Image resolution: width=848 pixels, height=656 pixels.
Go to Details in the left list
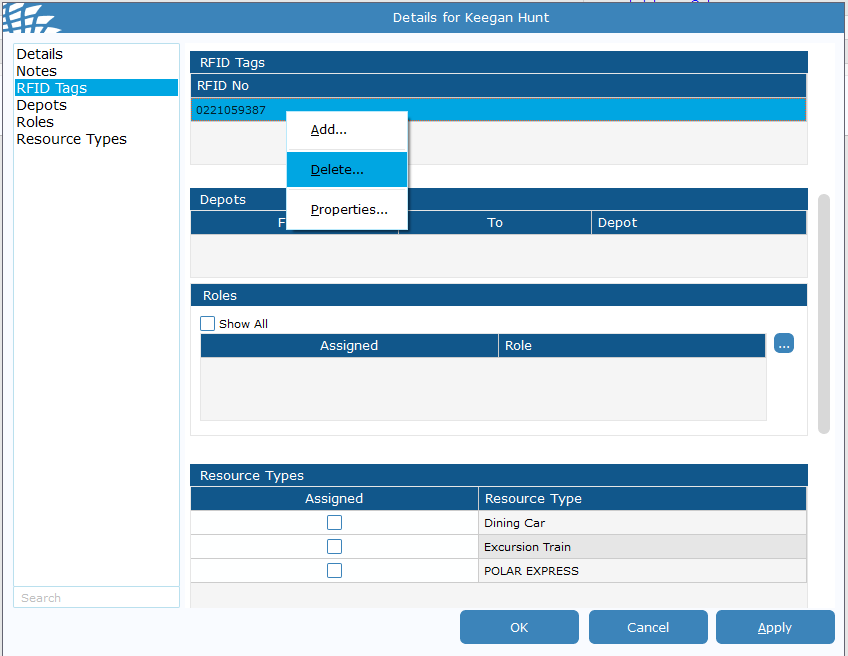pos(39,54)
